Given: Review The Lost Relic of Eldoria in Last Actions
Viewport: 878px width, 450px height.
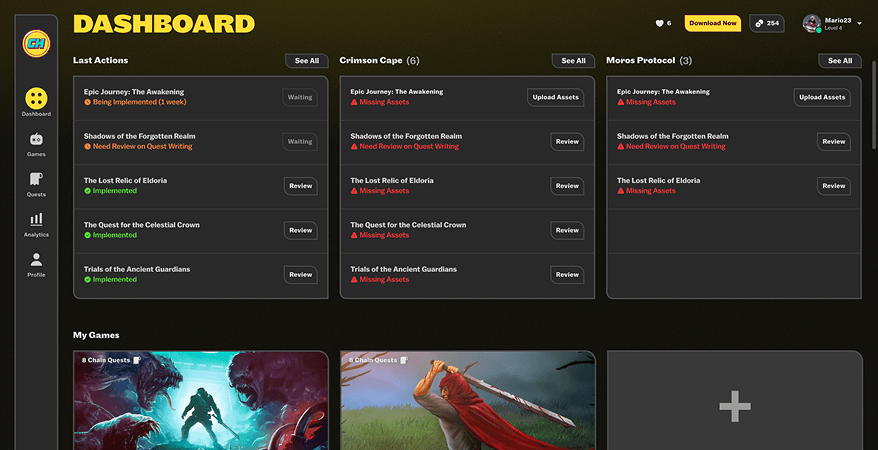Looking at the screenshot, I should [300, 186].
